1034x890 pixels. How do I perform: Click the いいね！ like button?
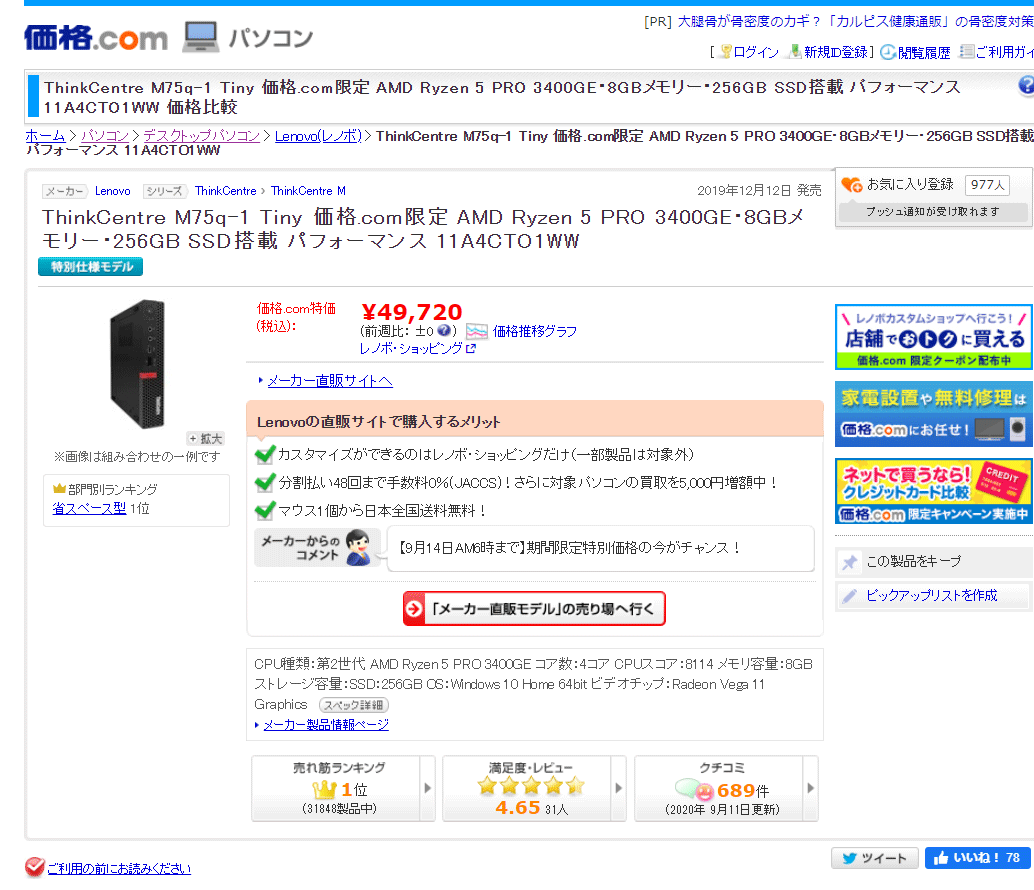(978, 858)
